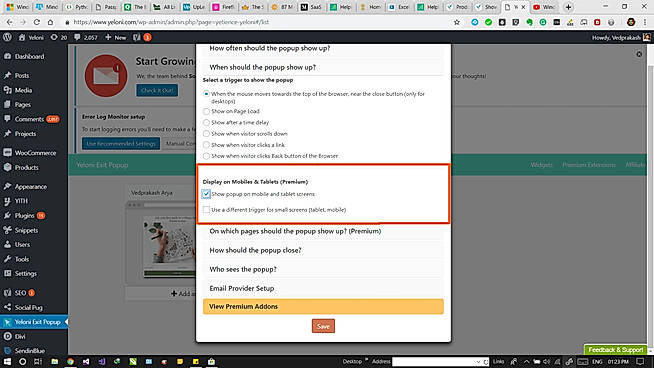Screen dimensions: 654x368
Task: Click the Social Pug icon
Action: (x=8, y=308)
